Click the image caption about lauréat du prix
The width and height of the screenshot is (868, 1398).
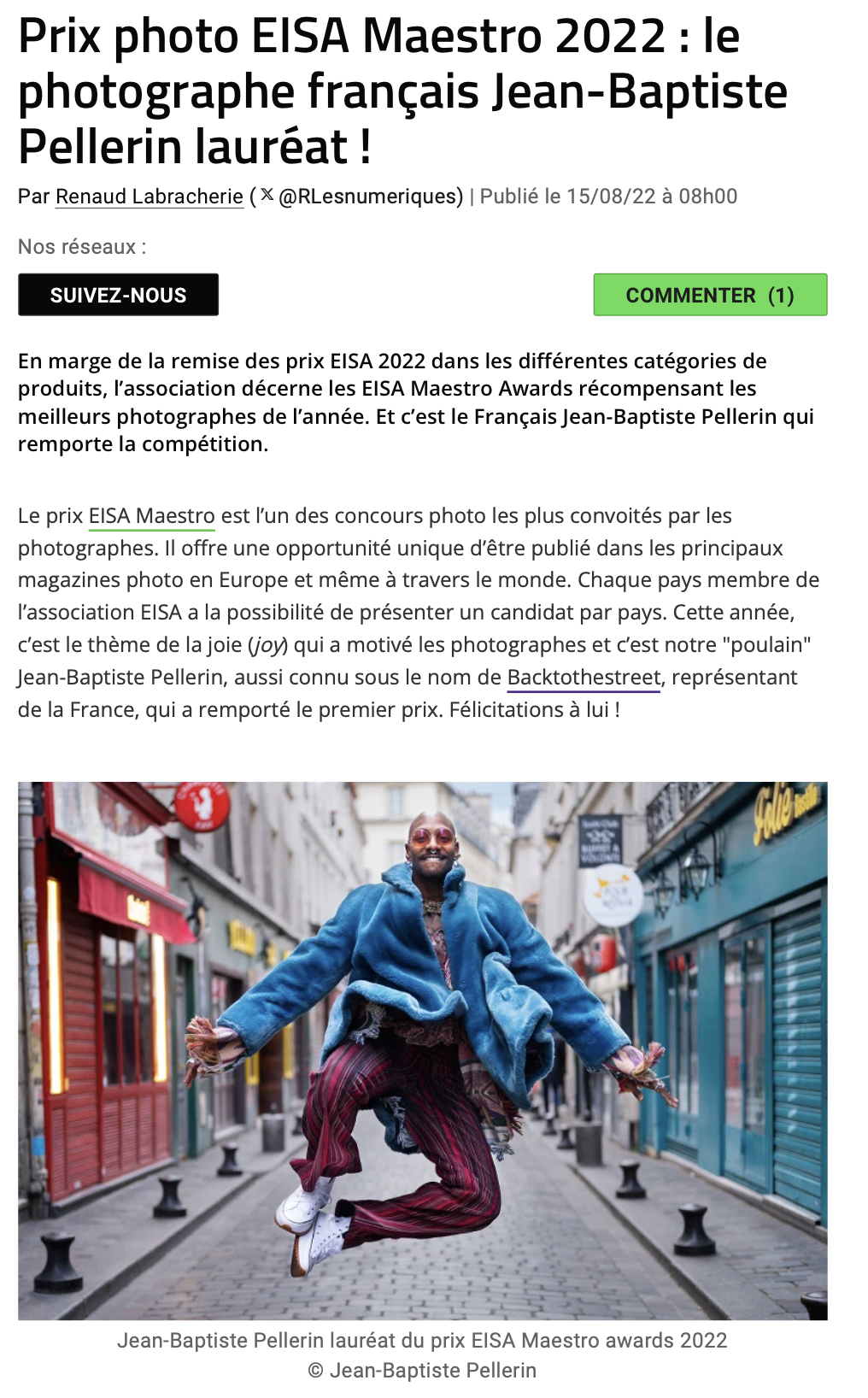click(x=422, y=1340)
